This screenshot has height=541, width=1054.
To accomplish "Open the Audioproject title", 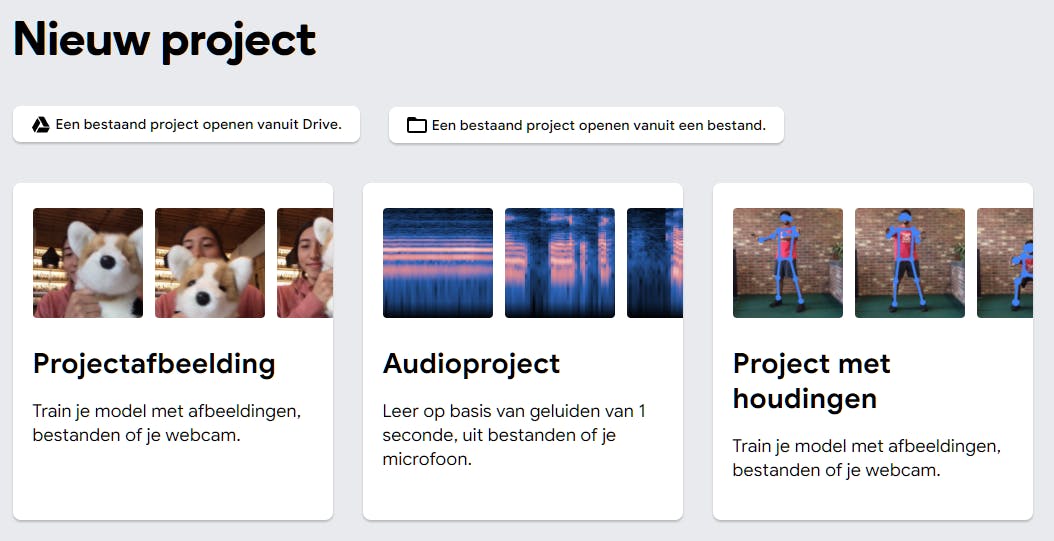I will coord(472,364).
